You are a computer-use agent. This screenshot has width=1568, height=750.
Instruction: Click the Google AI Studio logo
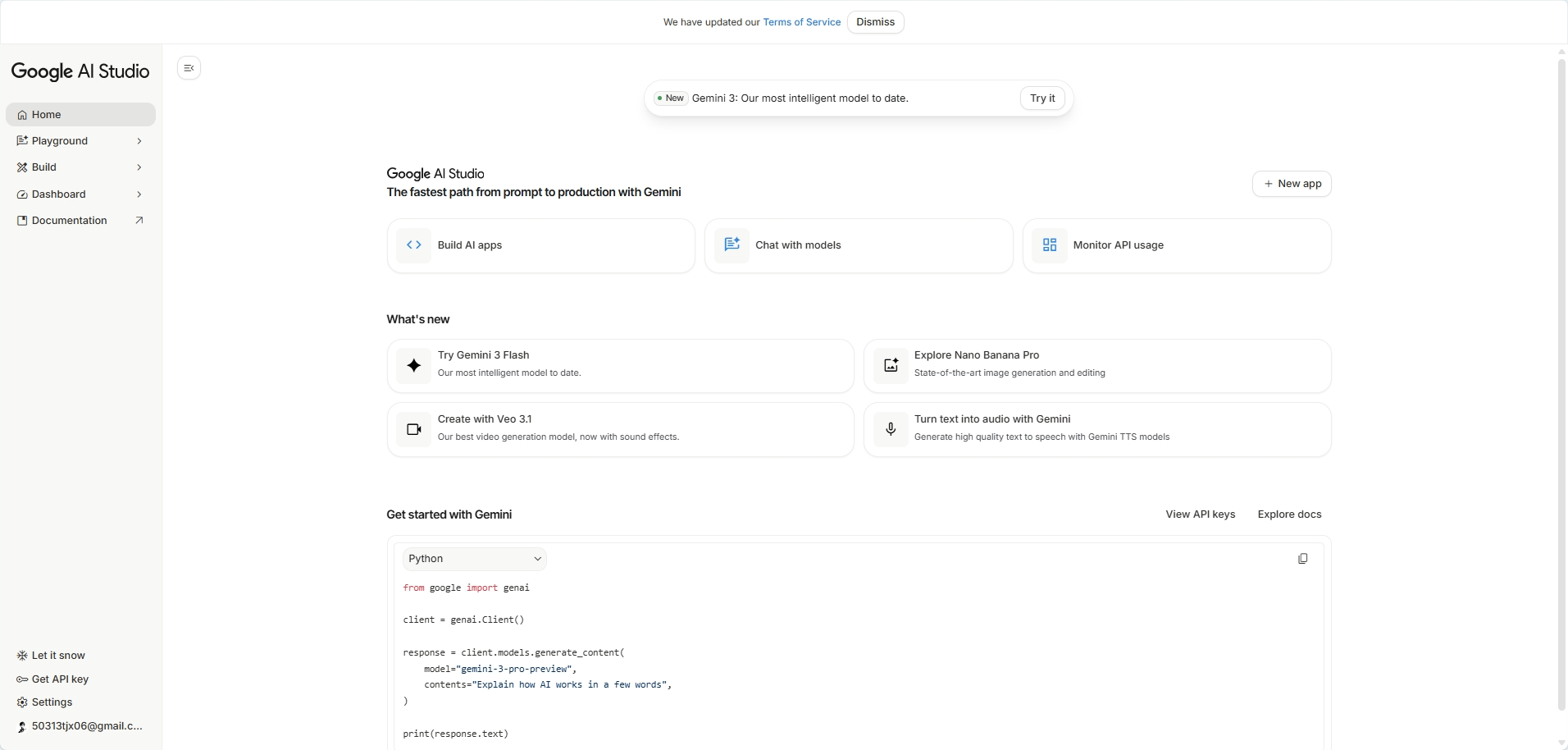80,71
